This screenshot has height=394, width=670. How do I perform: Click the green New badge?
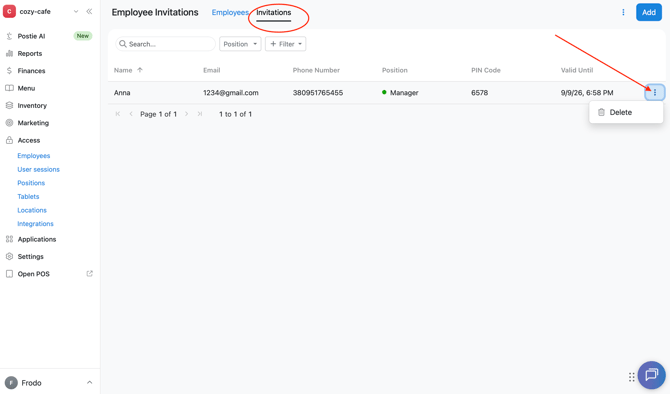pos(82,36)
